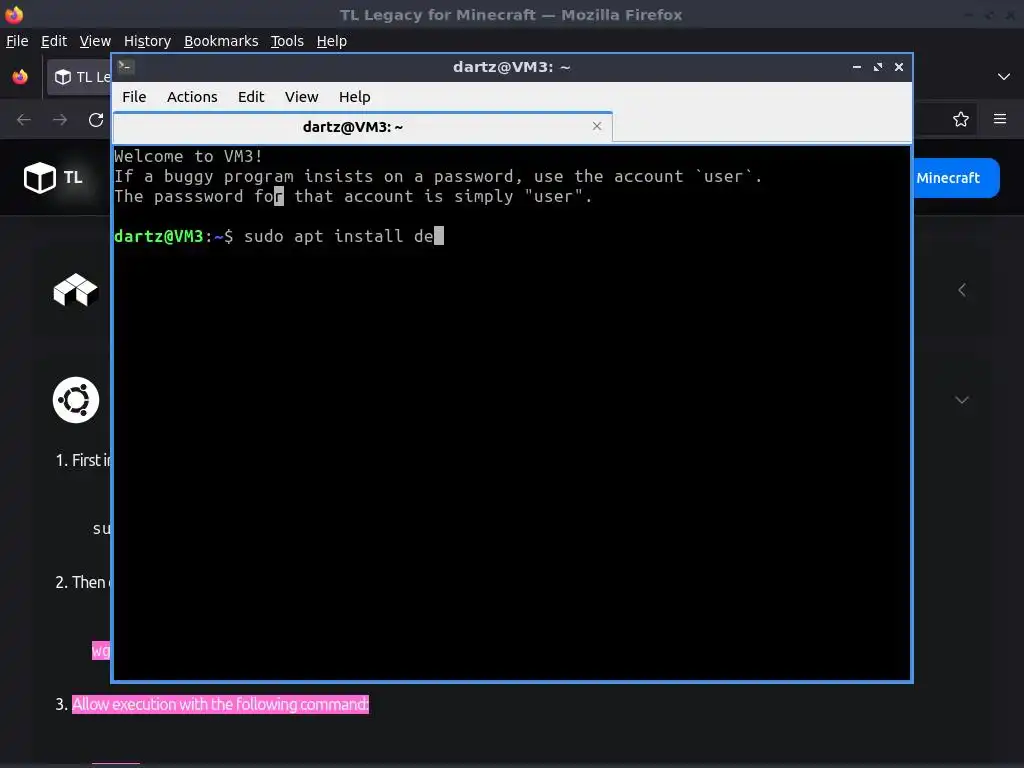Click Firefox logo in window title bar

coord(14,14)
